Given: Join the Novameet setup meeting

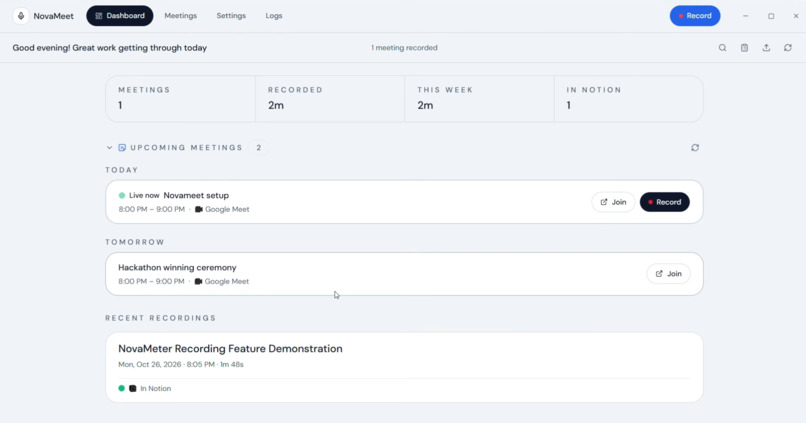Looking at the screenshot, I should tap(613, 202).
